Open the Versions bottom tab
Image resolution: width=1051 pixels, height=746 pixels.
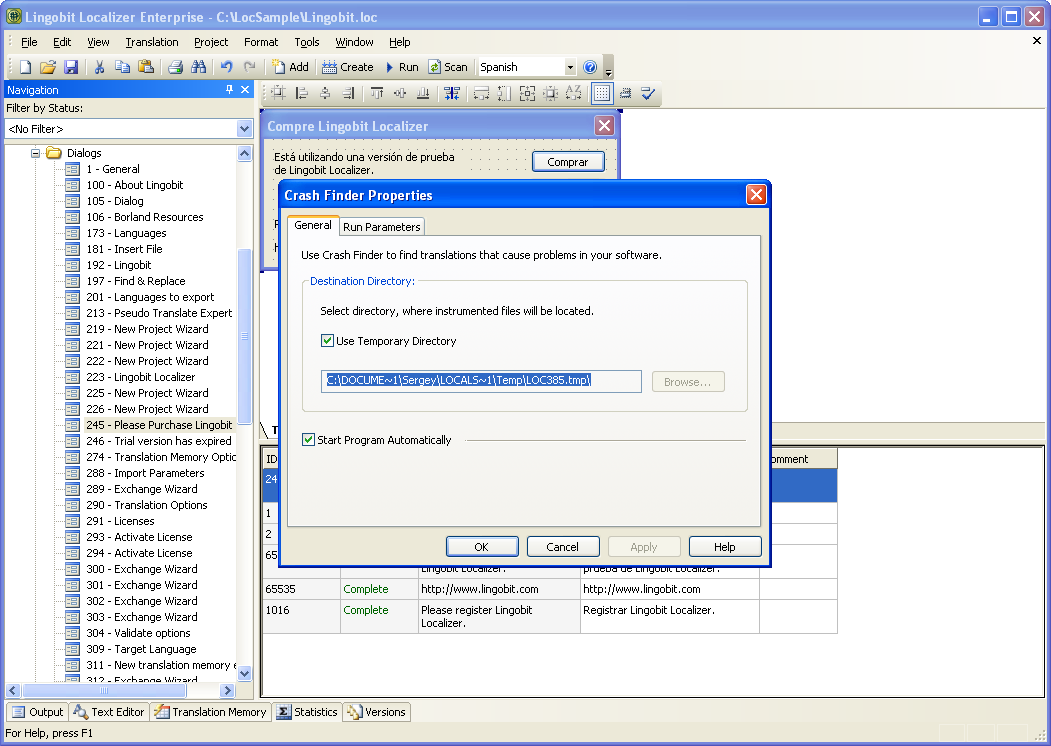pos(377,712)
